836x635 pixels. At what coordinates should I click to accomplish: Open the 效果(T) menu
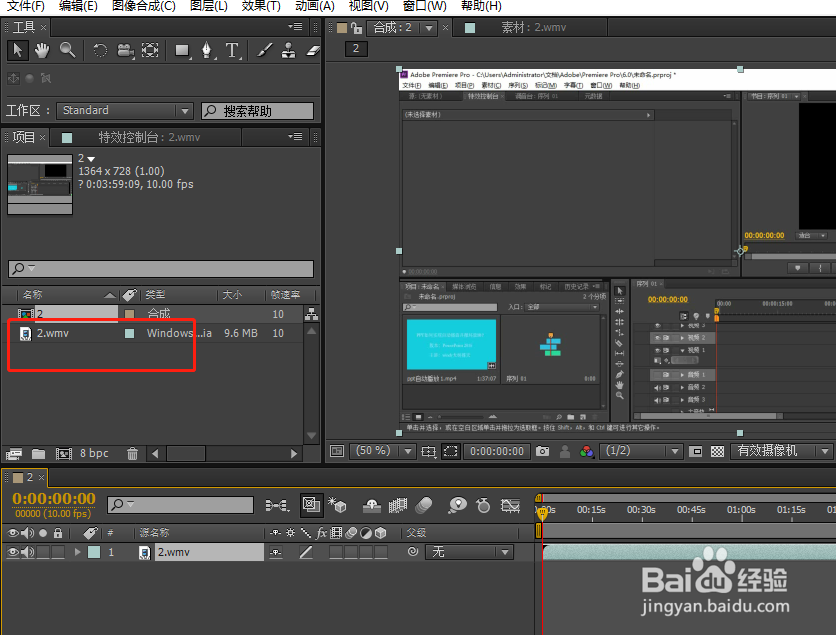coord(261,6)
